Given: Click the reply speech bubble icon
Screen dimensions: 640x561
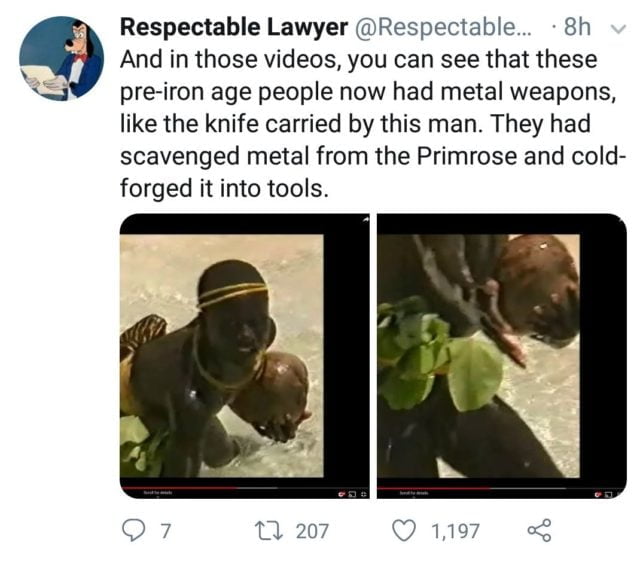Looking at the screenshot, I should pos(136,531).
